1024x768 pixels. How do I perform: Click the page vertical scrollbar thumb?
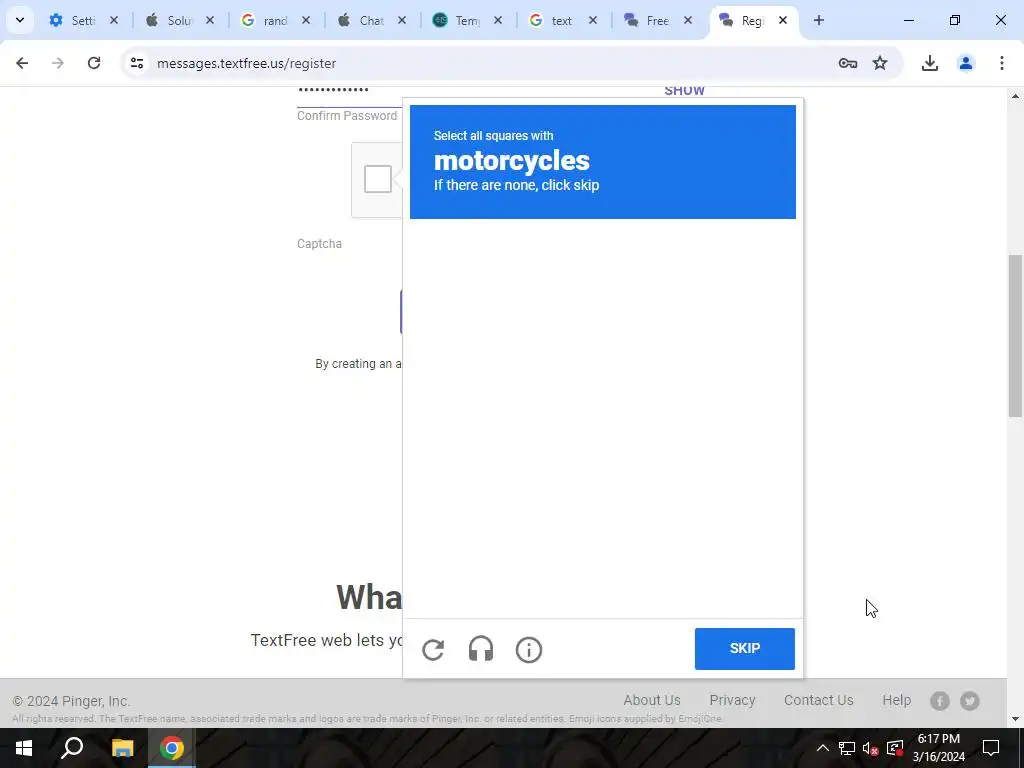coord(1015,336)
